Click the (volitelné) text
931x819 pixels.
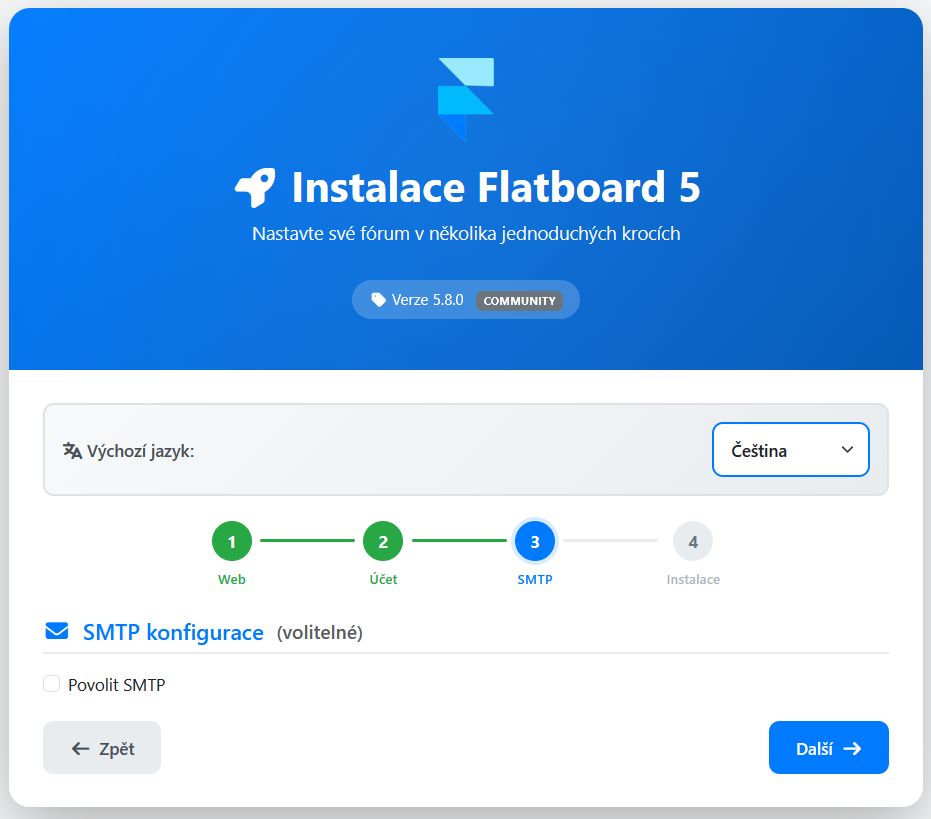pyautogui.click(x=319, y=633)
